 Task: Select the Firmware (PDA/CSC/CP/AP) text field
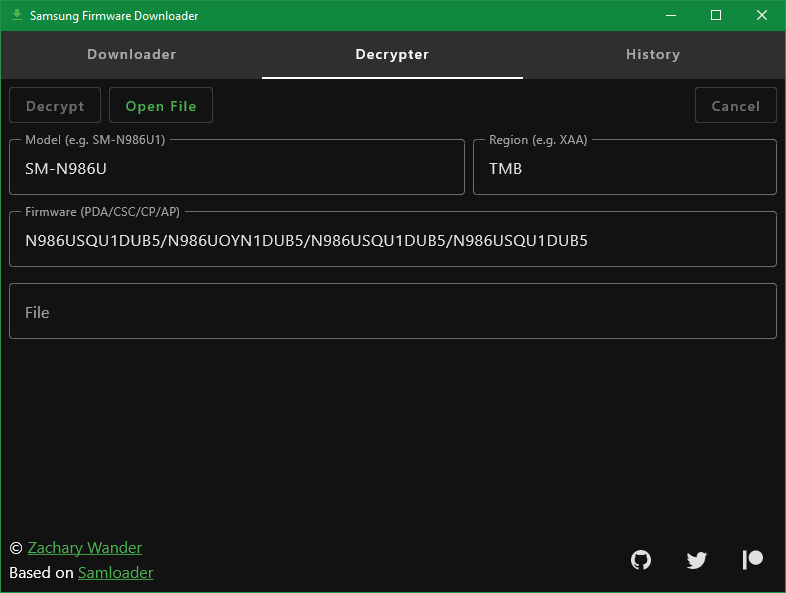point(392,241)
